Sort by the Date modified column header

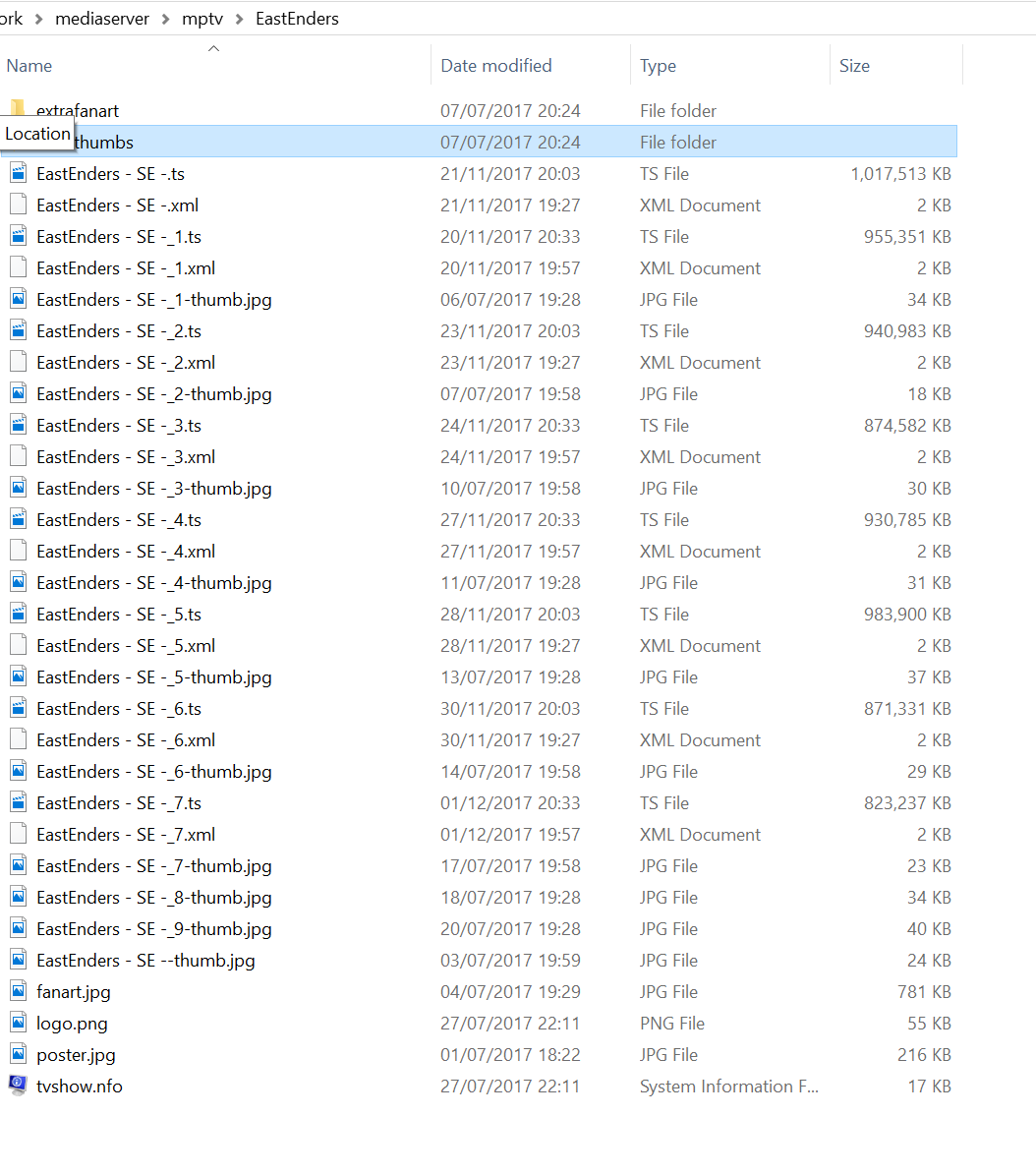496,66
